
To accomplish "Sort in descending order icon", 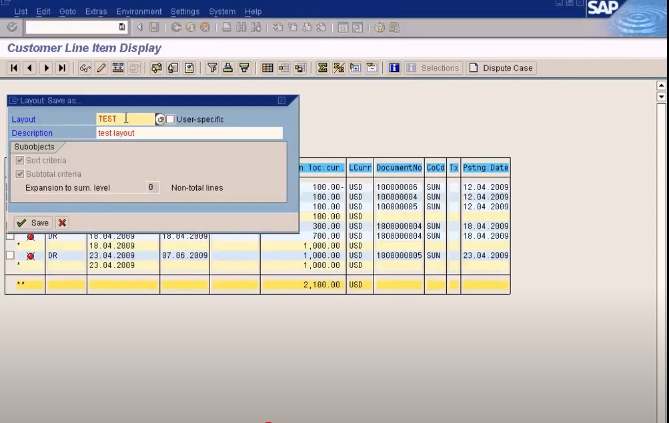I will 244,68.
